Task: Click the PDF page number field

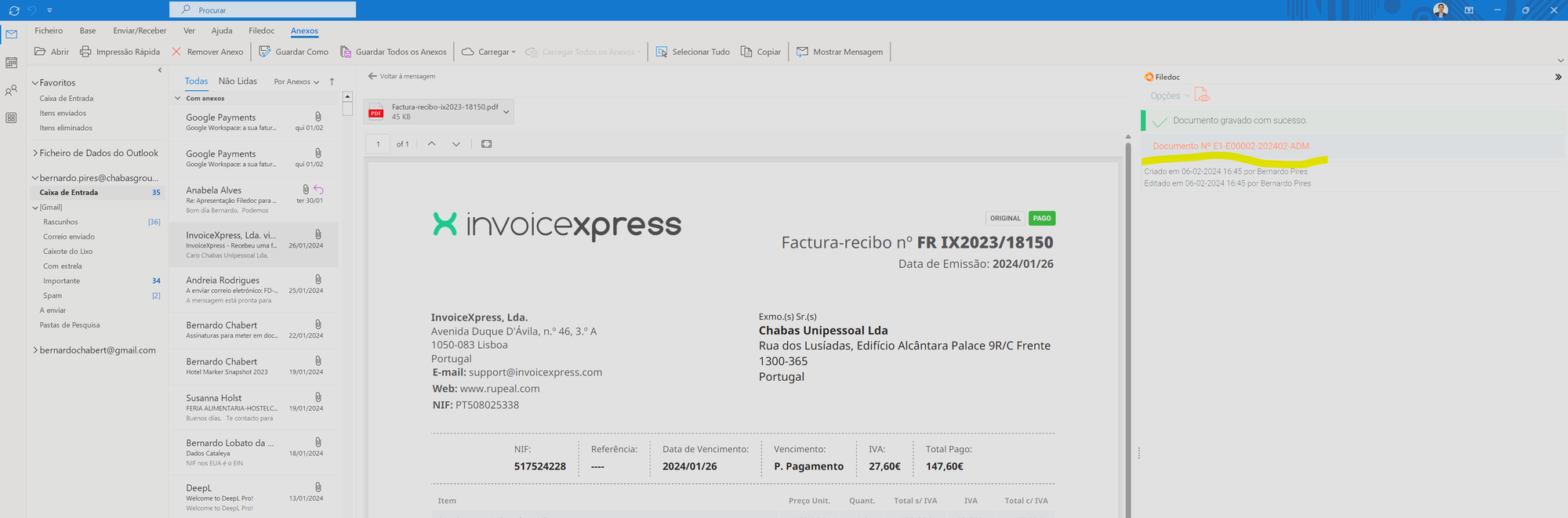Action: 378,144
